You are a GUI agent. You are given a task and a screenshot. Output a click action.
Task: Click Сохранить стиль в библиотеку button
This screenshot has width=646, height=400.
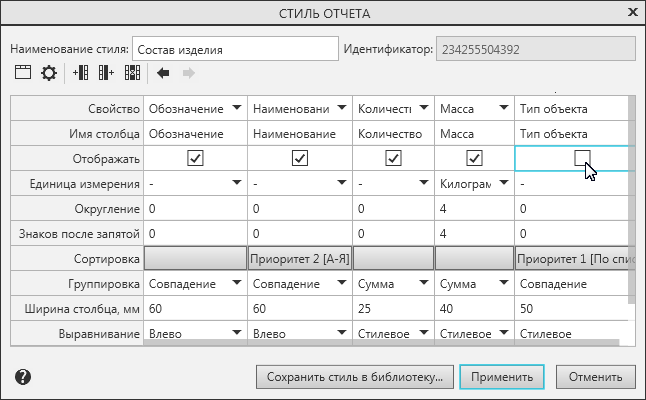(x=356, y=377)
